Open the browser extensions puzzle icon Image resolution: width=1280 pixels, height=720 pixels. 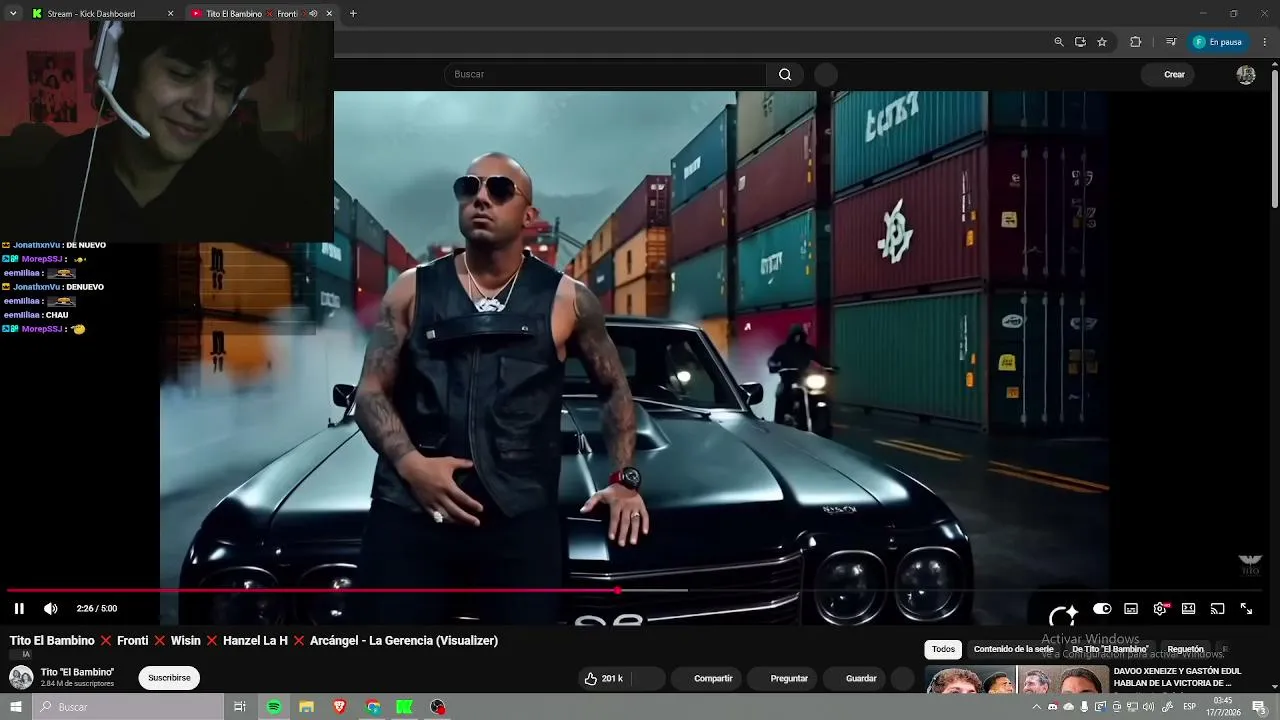click(x=1135, y=42)
